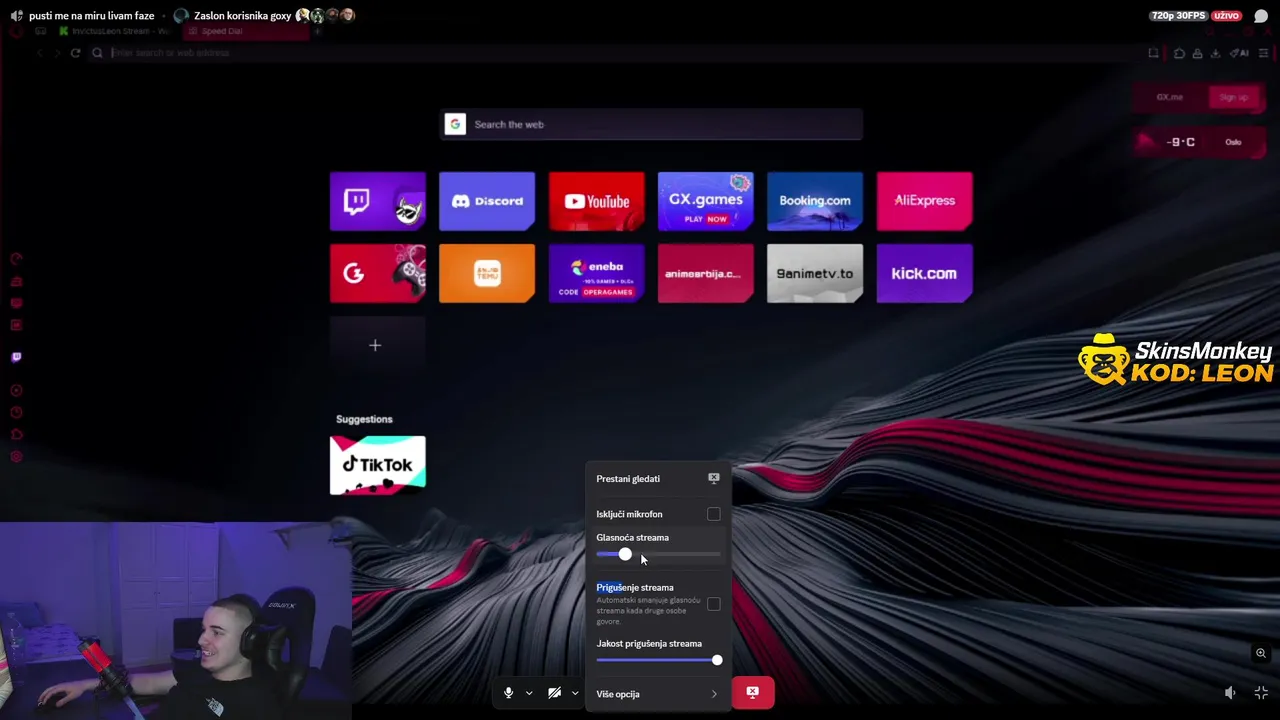Open the camera options dropdown arrow
The width and height of the screenshot is (1280, 720).
pyautogui.click(x=575, y=693)
